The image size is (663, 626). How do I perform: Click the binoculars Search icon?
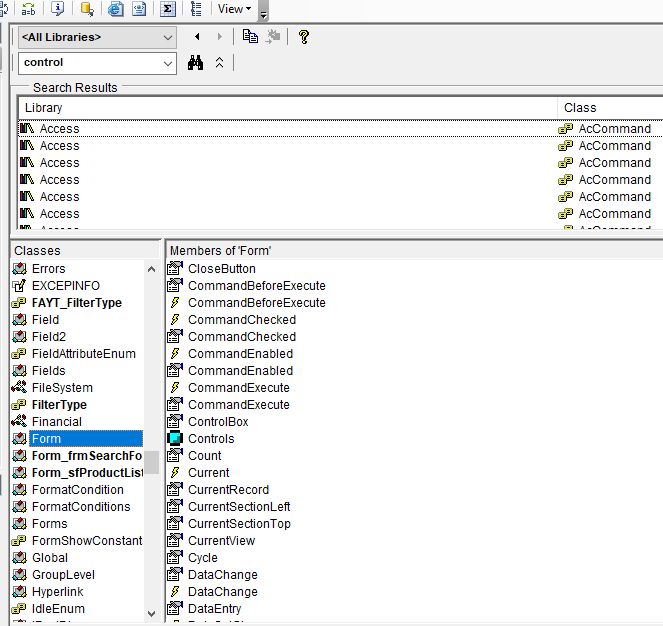(195, 63)
